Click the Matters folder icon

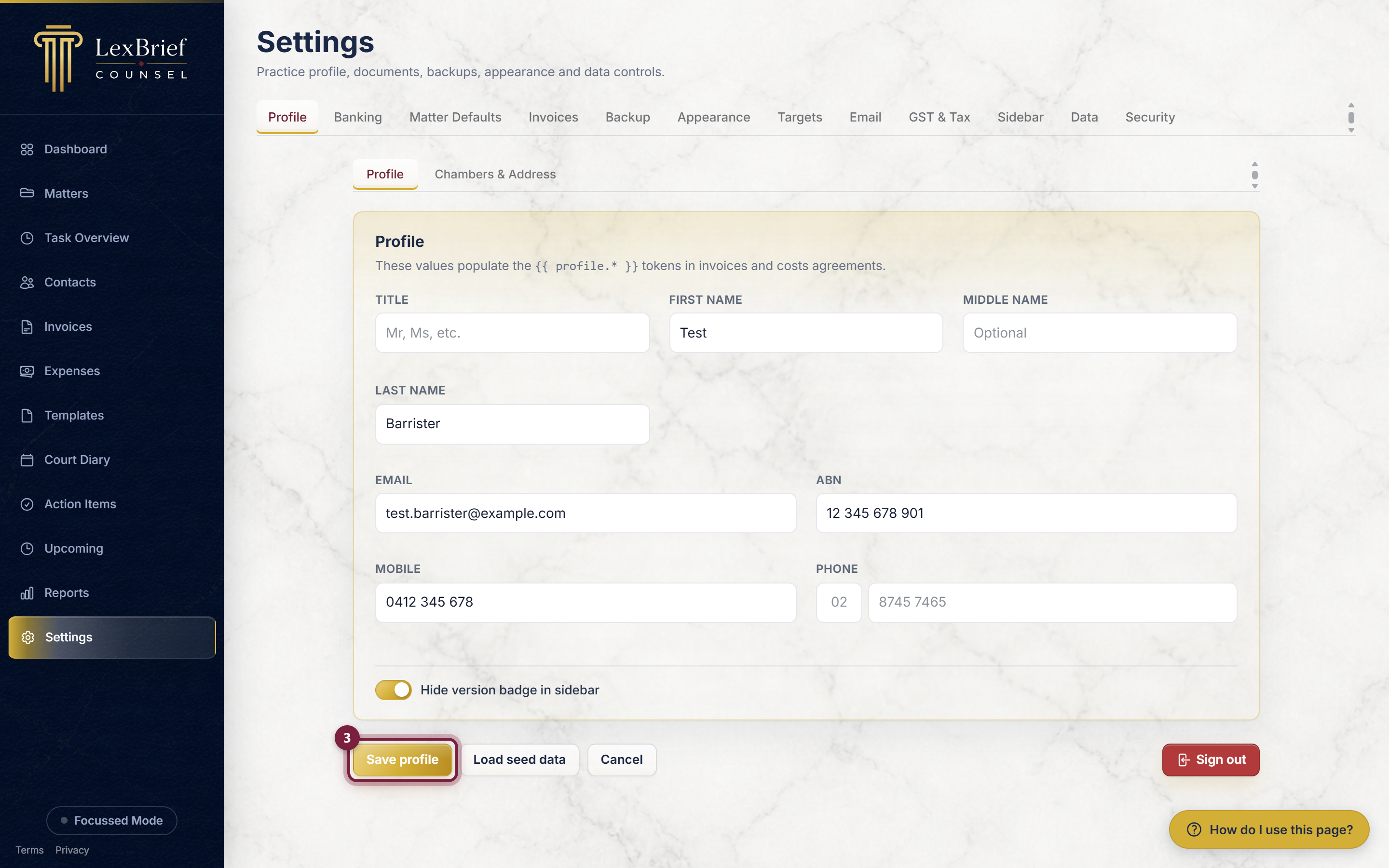pos(27,193)
